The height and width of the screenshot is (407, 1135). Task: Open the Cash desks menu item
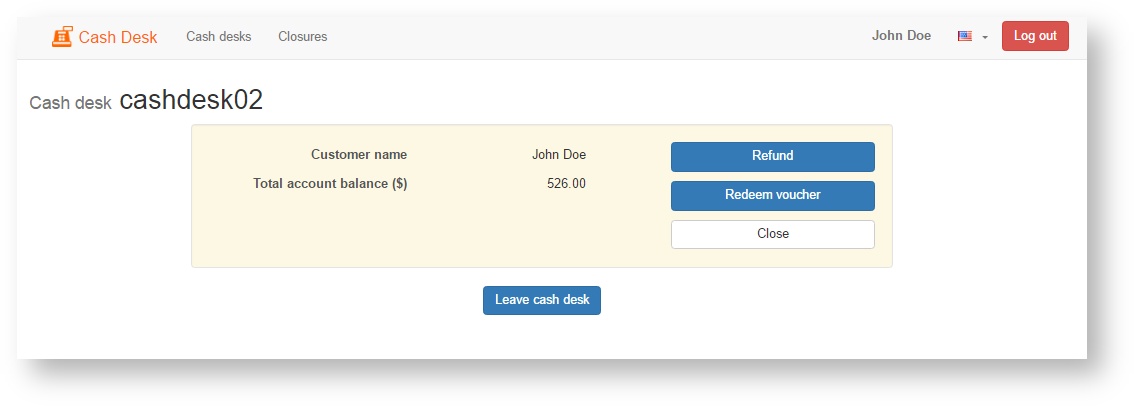coord(218,37)
